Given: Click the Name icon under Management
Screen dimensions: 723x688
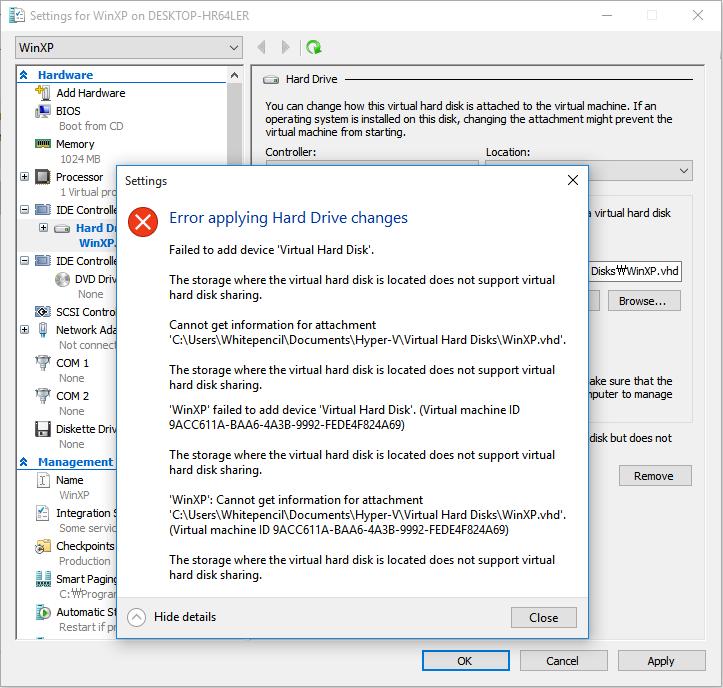Looking at the screenshot, I should (43, 480).
